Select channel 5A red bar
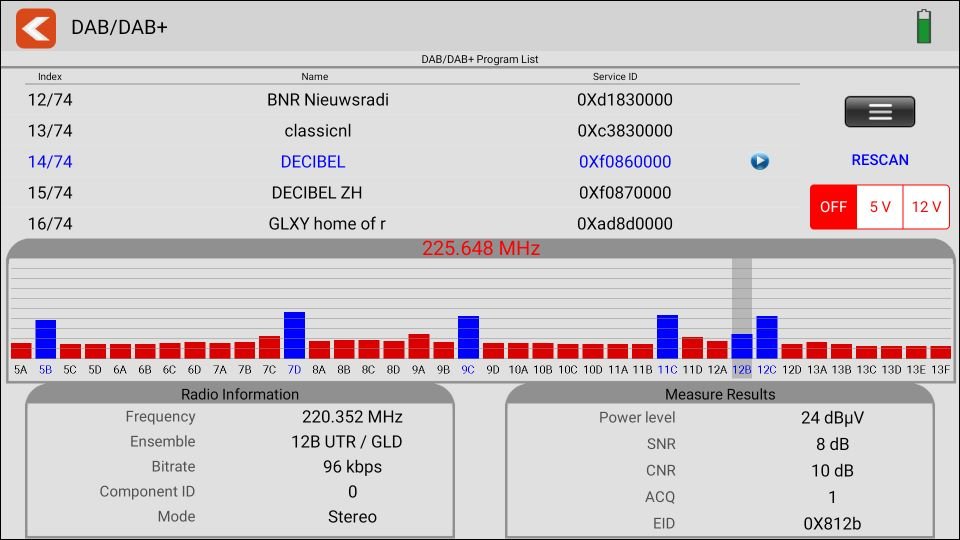Viewport: 960px width, 540px height. [x=21, y=351]
